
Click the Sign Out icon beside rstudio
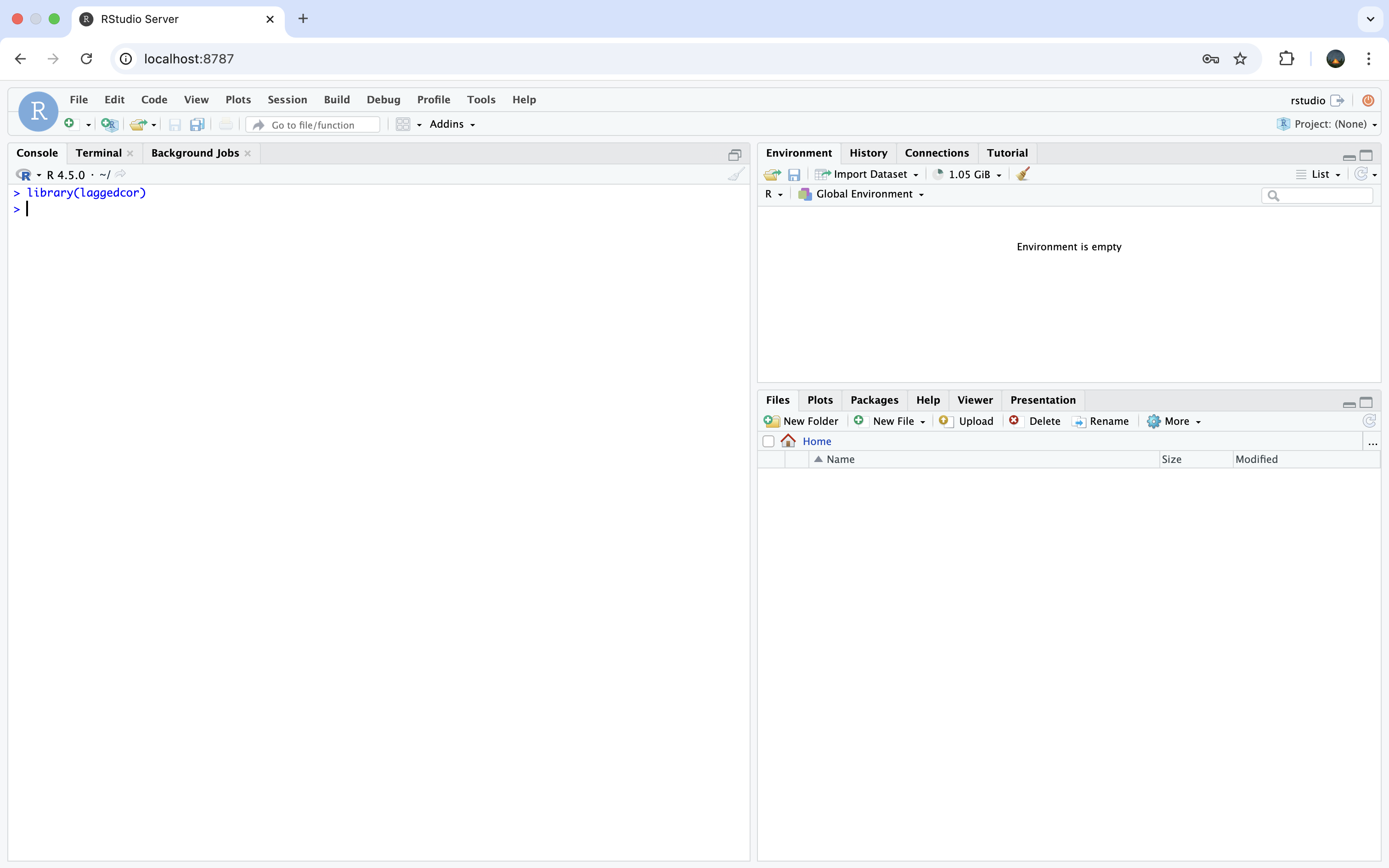[1338, 101]
